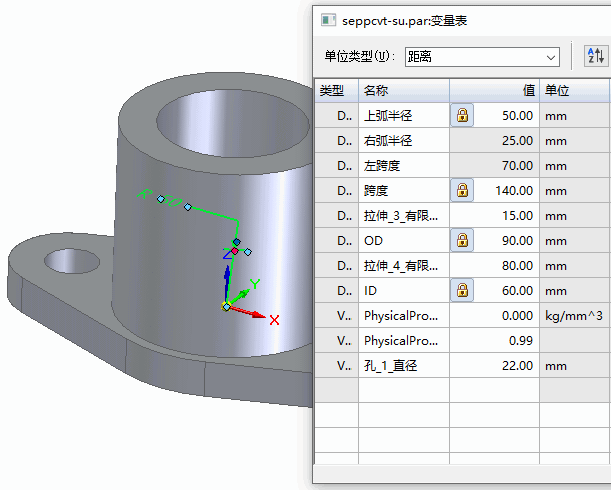This screenshot has height=490, width=611.
Task: Toggle the lock icon on the OD row
Action: point(462,240)
